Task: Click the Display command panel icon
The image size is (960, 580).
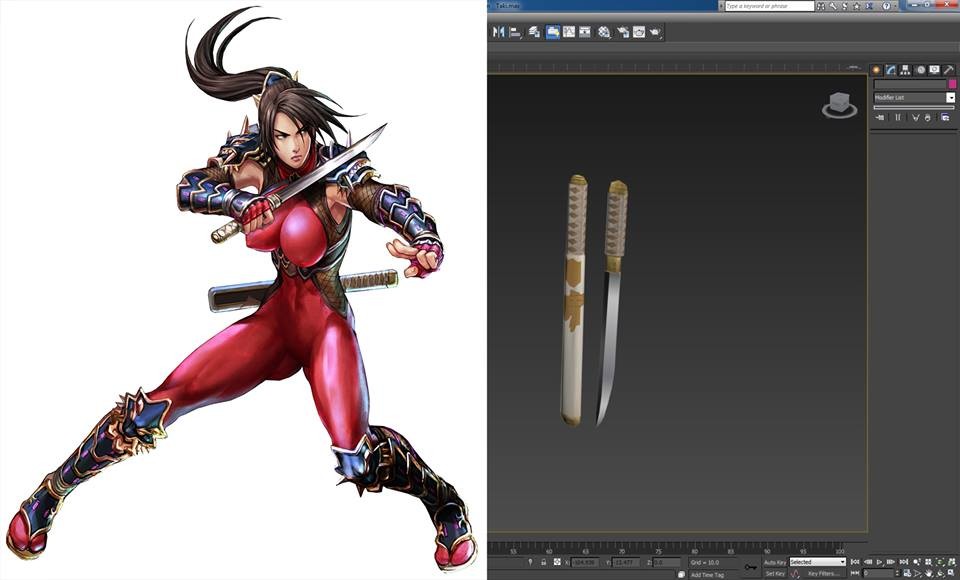Action: point(934,68)
